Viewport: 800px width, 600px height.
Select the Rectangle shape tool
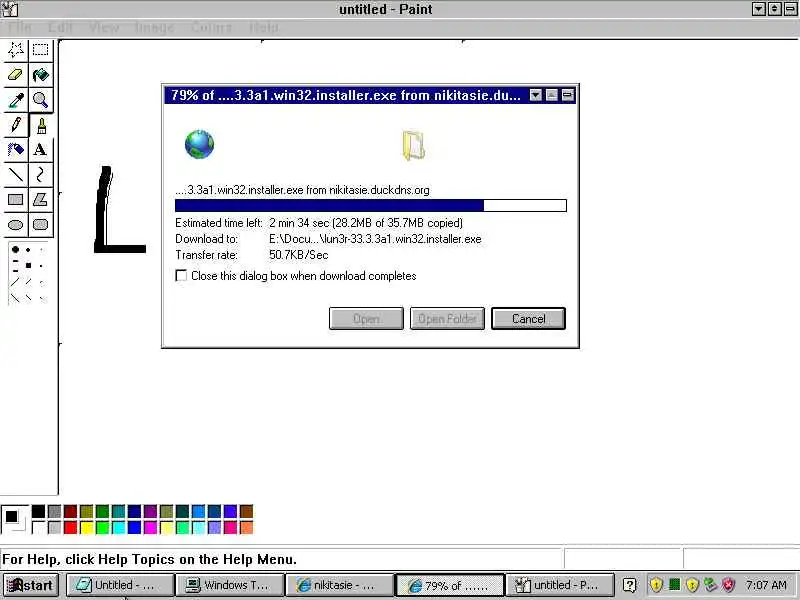point(16,199)
